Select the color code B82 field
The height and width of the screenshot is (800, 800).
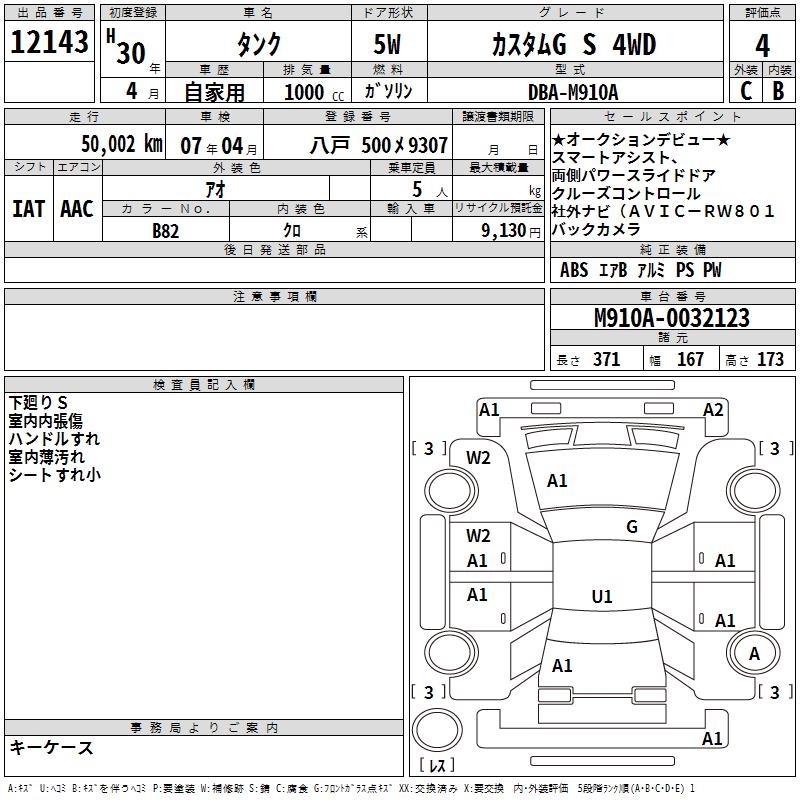[x=166, y=230]
